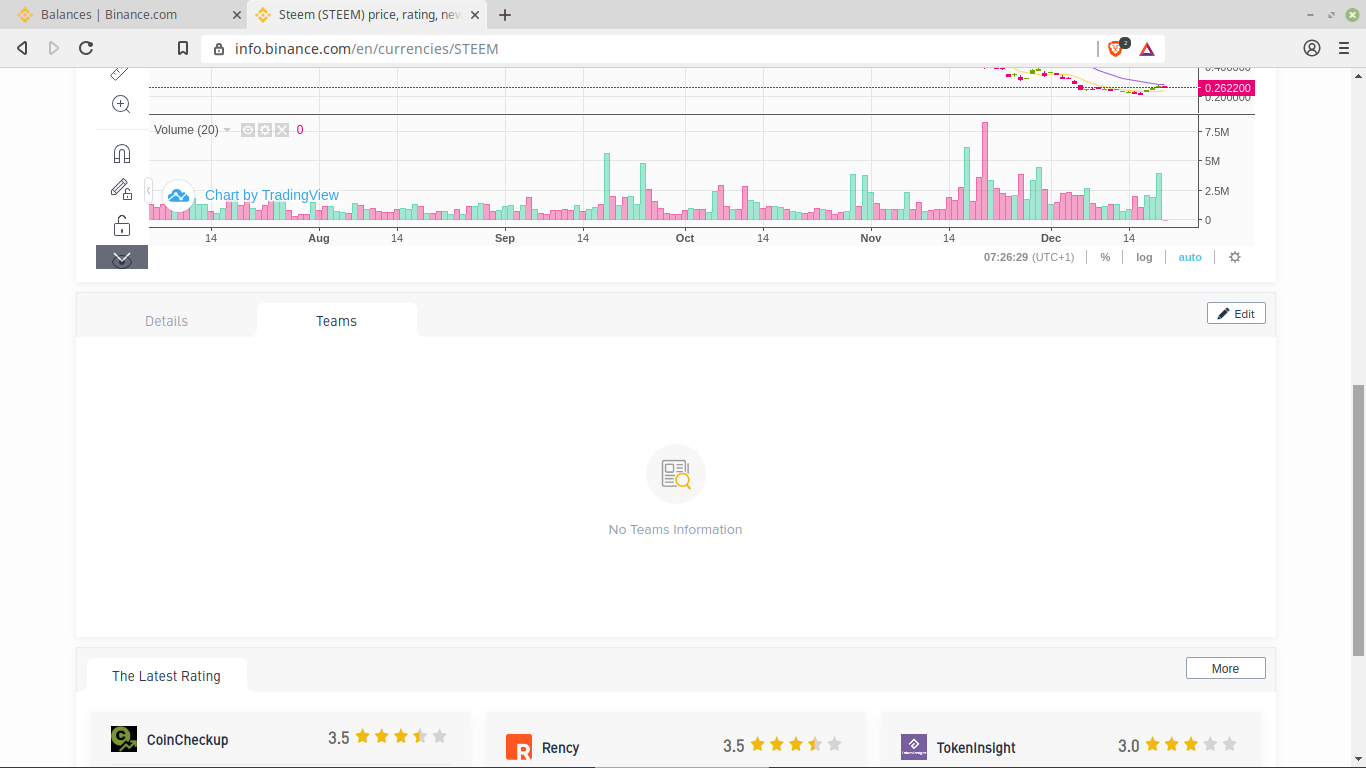Click the CoinCheckup logo icon
Image resolution: width=1366 pixels, height=768 pixels.
(x=124, y=739)
